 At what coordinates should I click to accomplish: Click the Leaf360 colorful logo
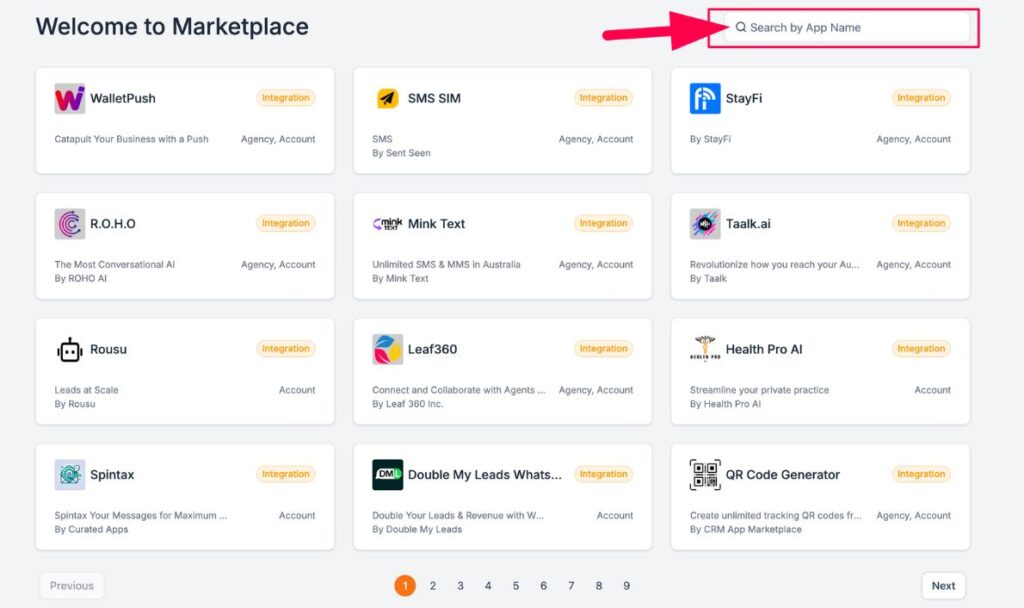[x=387, y=349]
